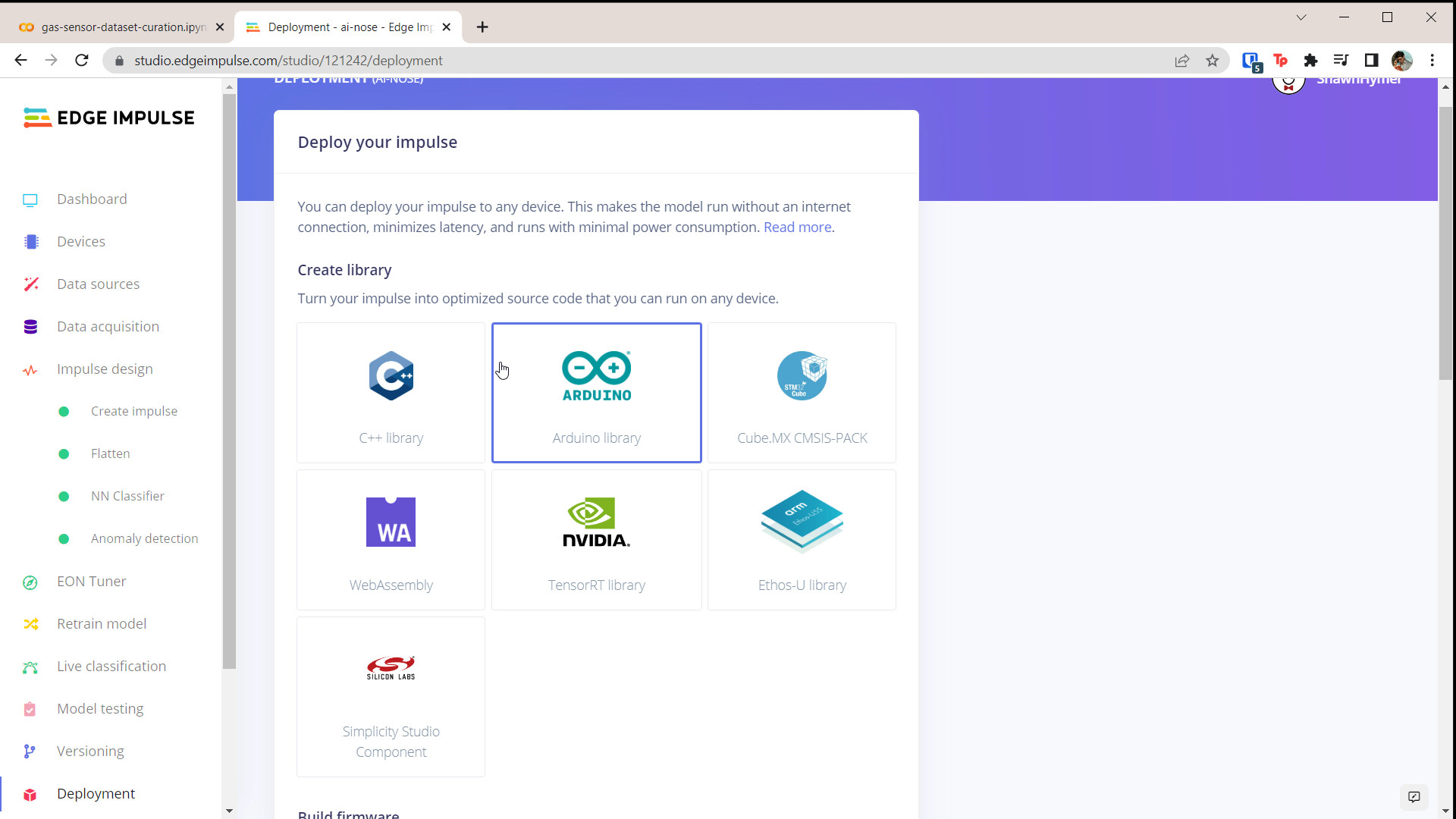Expand the Impulse design section
This screenshot has height=819, width=1456.
(x=105, y=369)
